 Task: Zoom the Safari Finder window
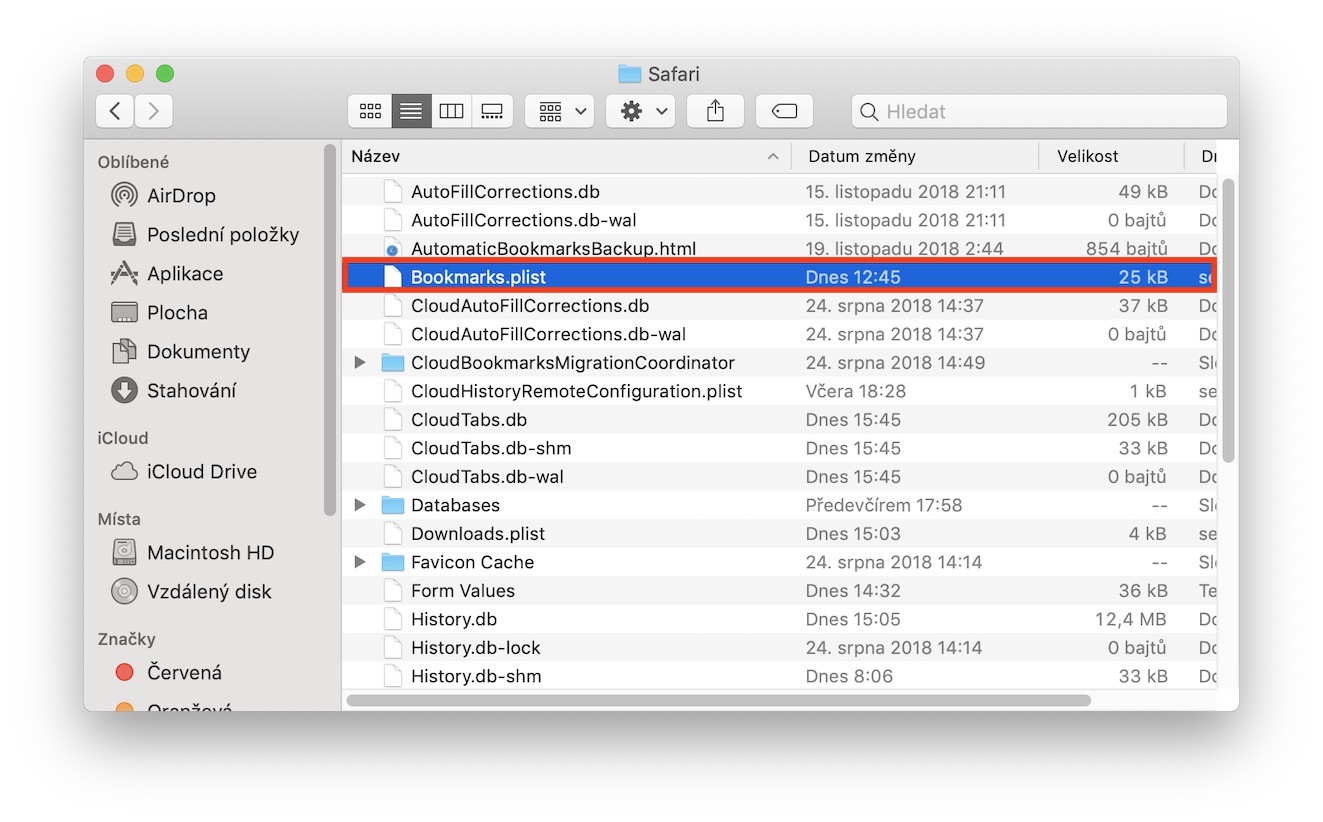click(165, 74)
